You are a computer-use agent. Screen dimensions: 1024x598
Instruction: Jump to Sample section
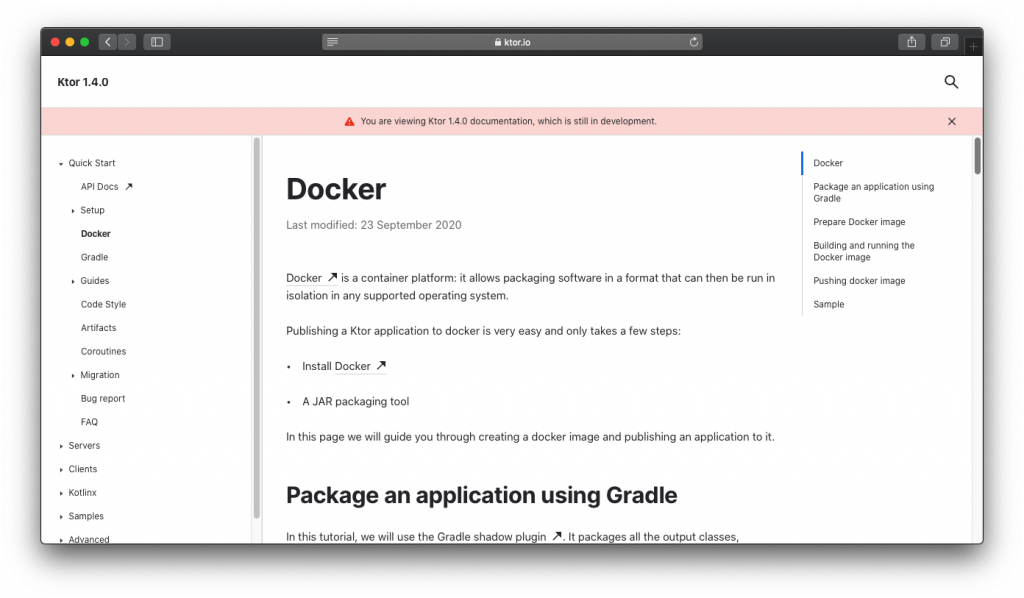[828, 304]
